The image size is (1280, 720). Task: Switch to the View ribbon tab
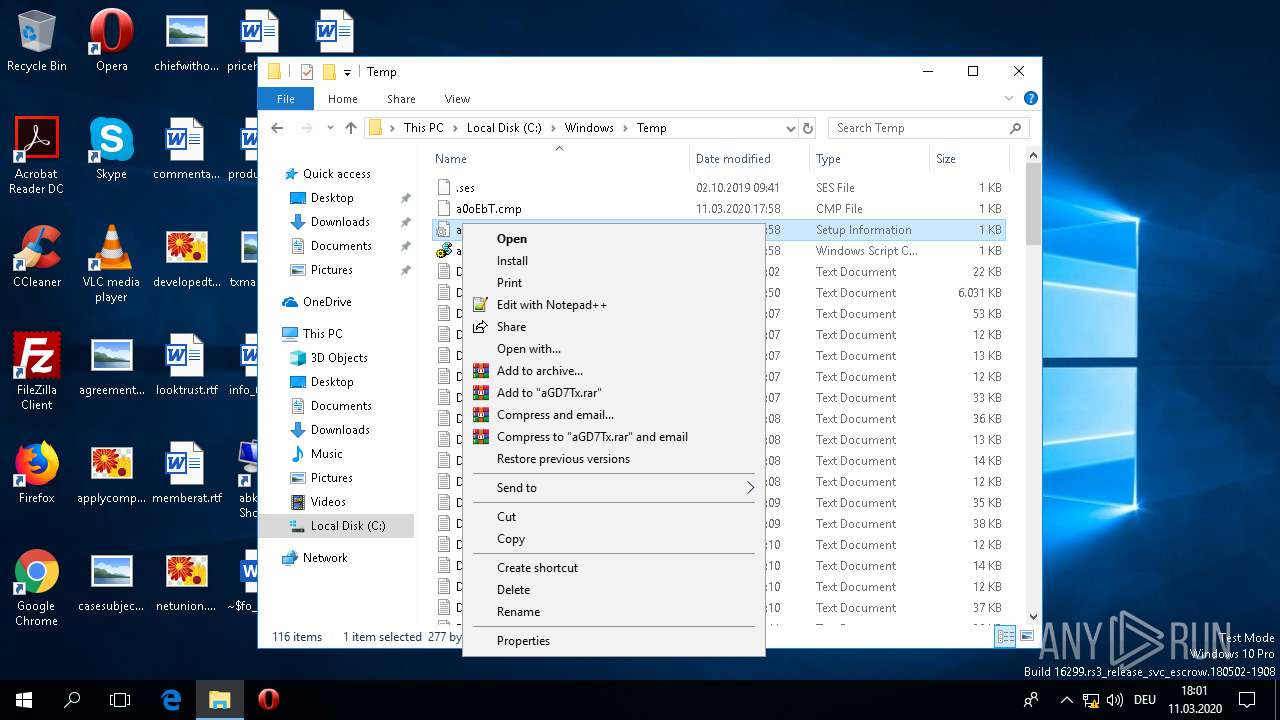click(x=457, y=99)
